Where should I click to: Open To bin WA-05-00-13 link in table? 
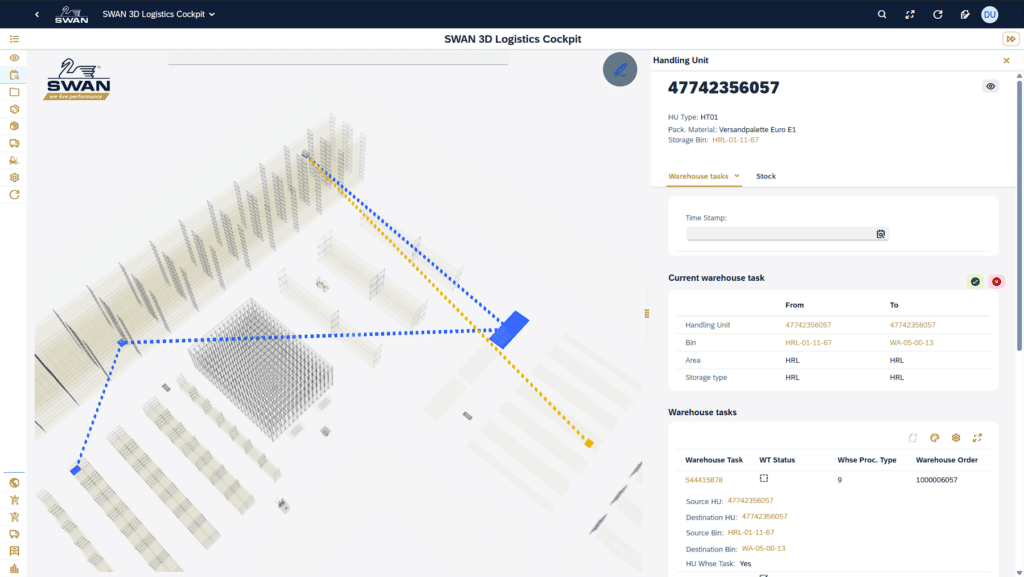pyautogui.click(x=912, y=343)
